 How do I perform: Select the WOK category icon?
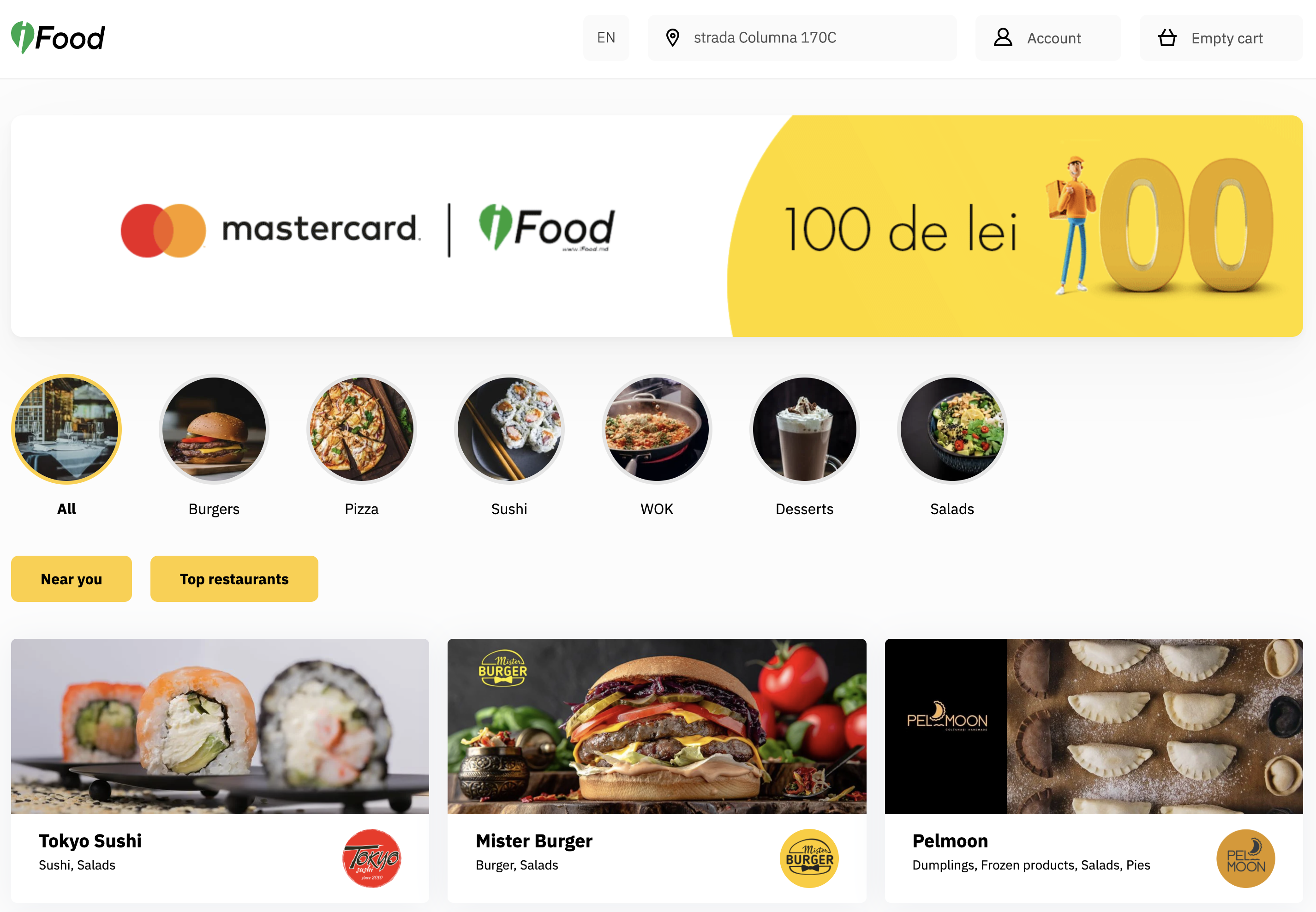(x=657, y=429)
